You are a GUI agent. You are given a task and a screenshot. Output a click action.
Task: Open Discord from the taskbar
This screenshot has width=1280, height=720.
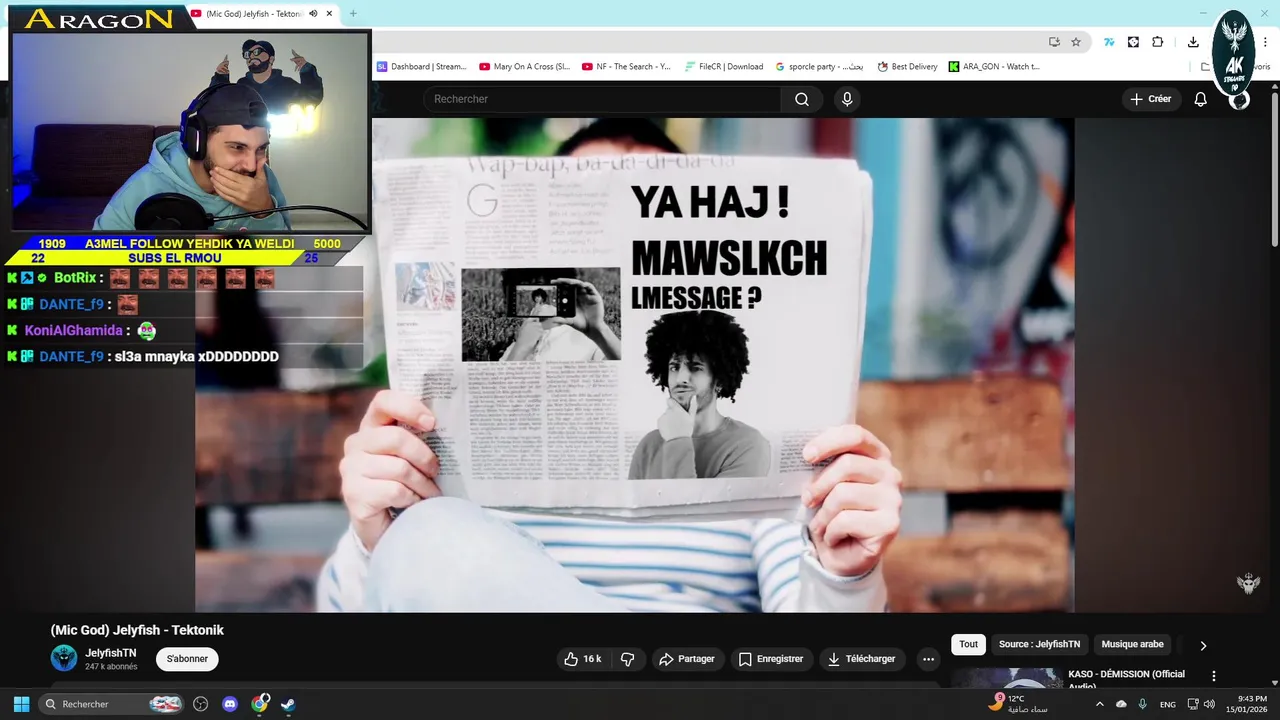point(230,704)
